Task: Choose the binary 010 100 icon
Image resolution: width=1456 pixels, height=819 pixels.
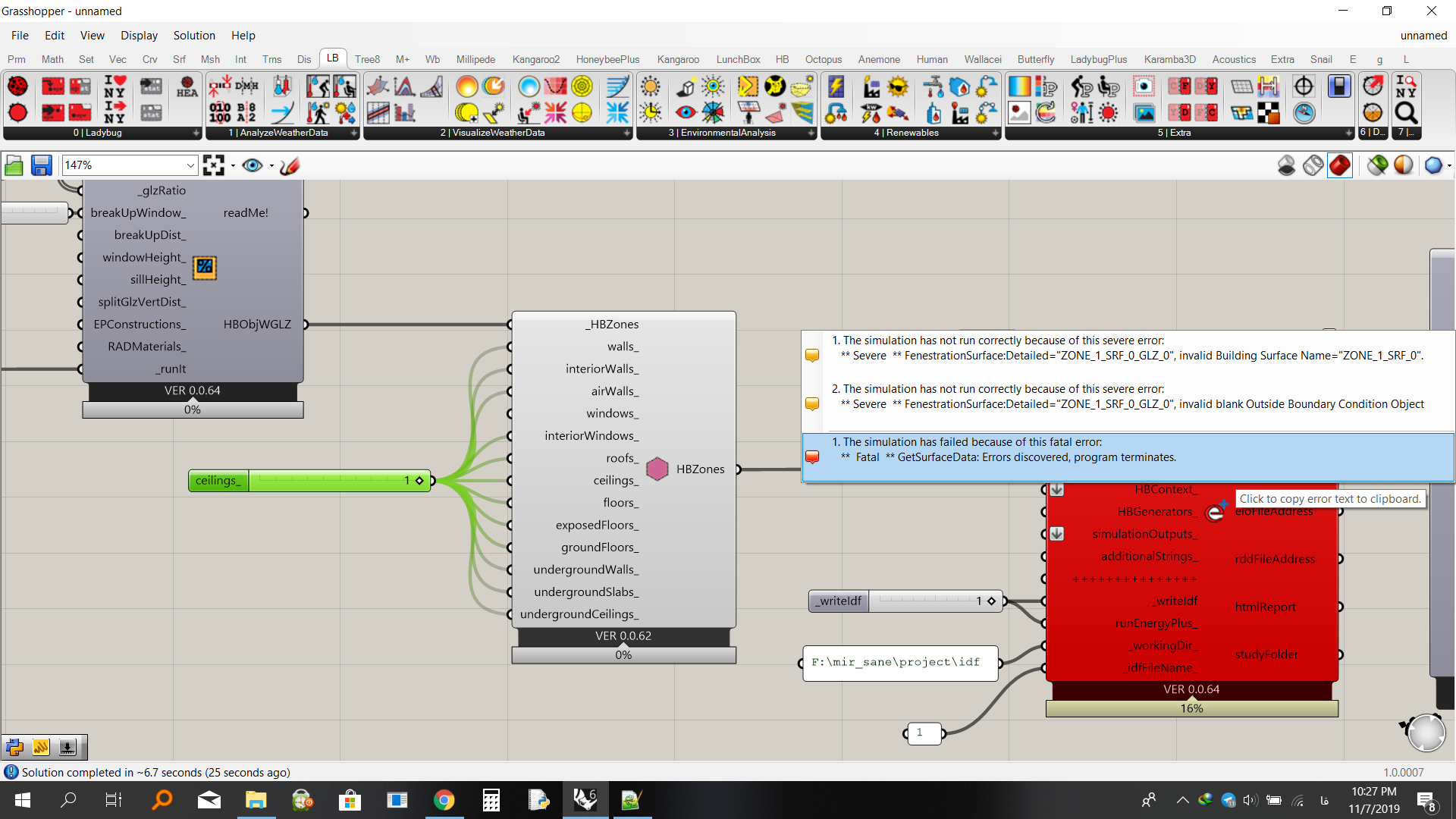Action: tap(220, 113)
